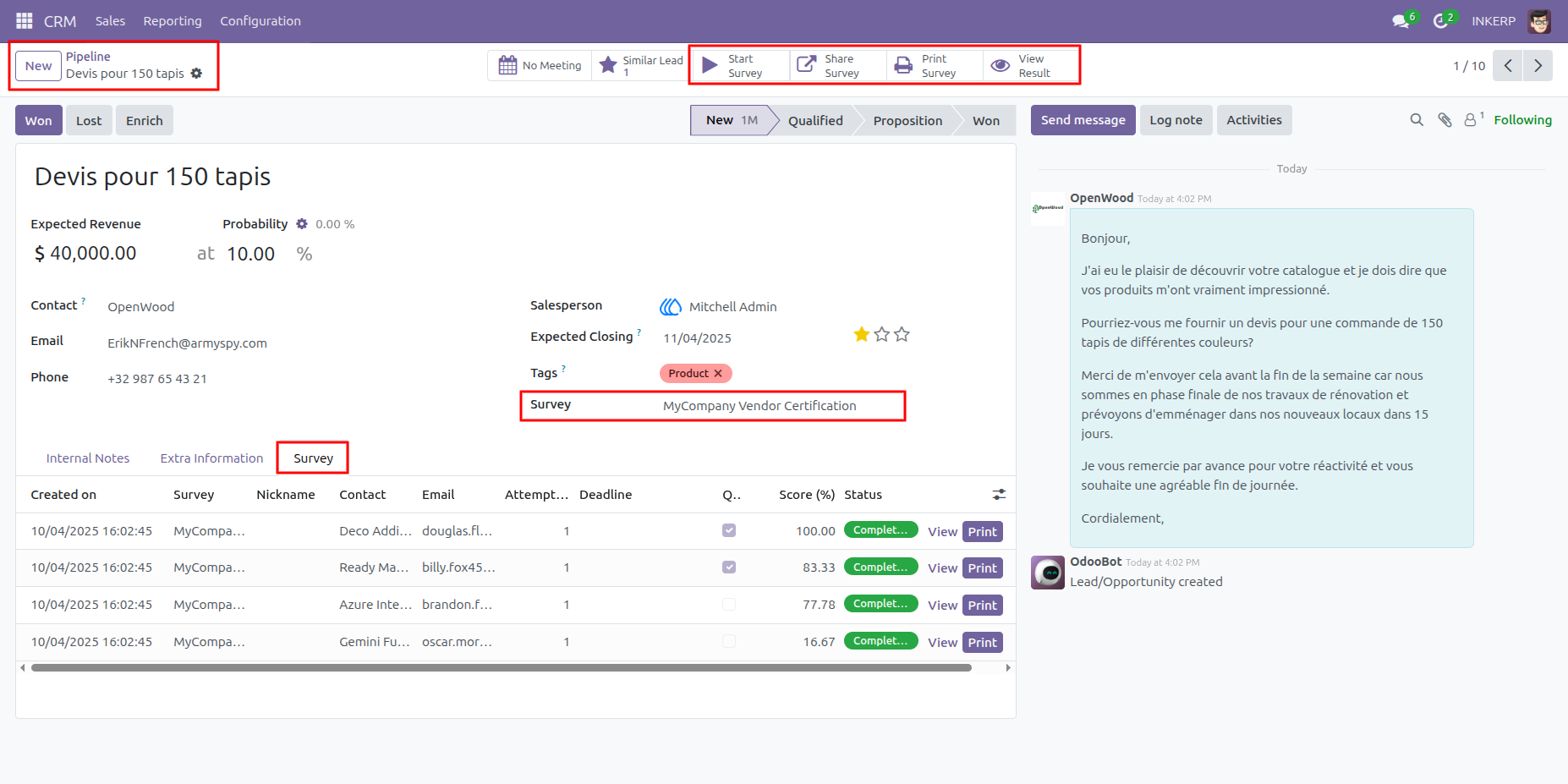
Task: Select the Qualified pipeline stage
Action: (815, 121)
